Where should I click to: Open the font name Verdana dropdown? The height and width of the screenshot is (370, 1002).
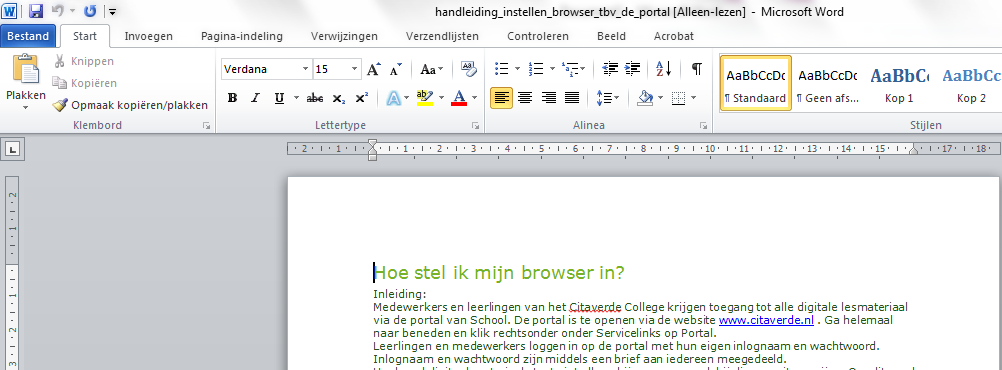coord(305,69)
